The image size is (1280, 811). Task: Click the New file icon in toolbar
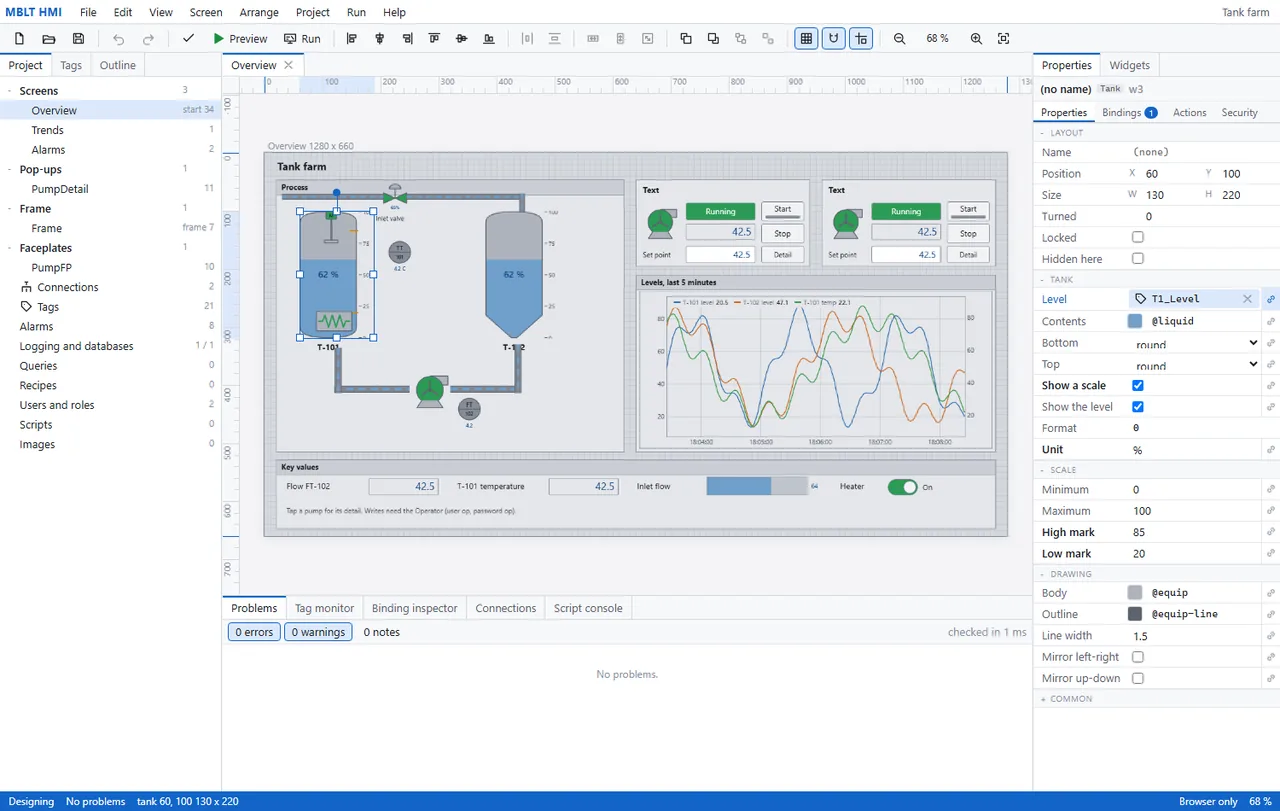point(19,39)
